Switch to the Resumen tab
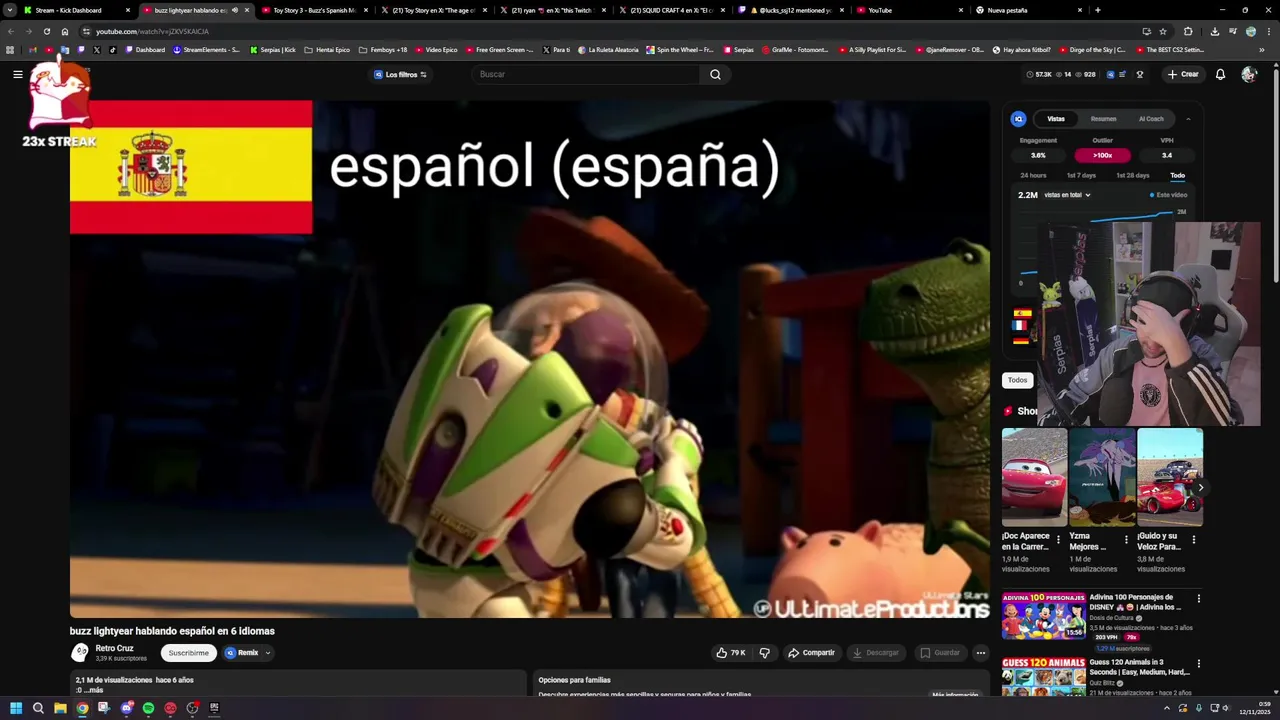This screenshot has height=720, width=1280. coord(1103,119)
